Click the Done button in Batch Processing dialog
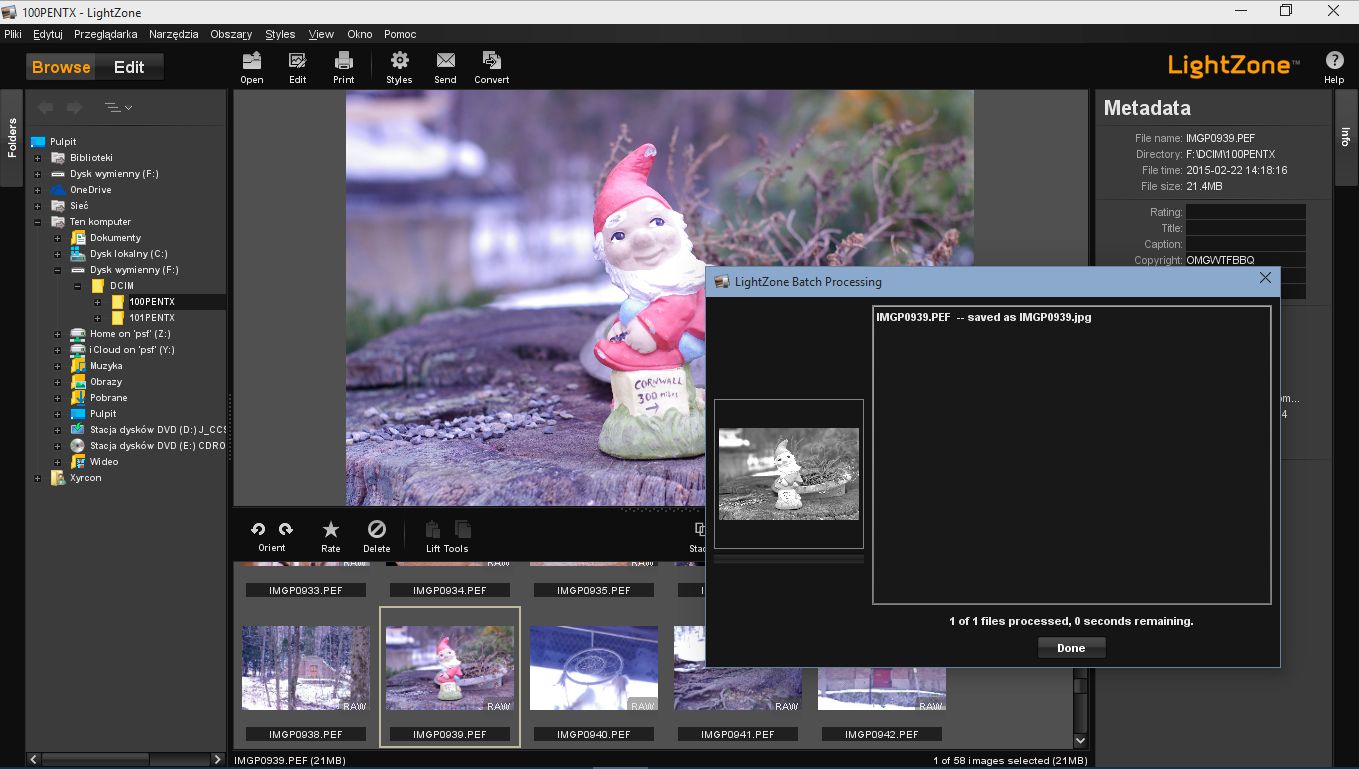 tap(1071, 647)
